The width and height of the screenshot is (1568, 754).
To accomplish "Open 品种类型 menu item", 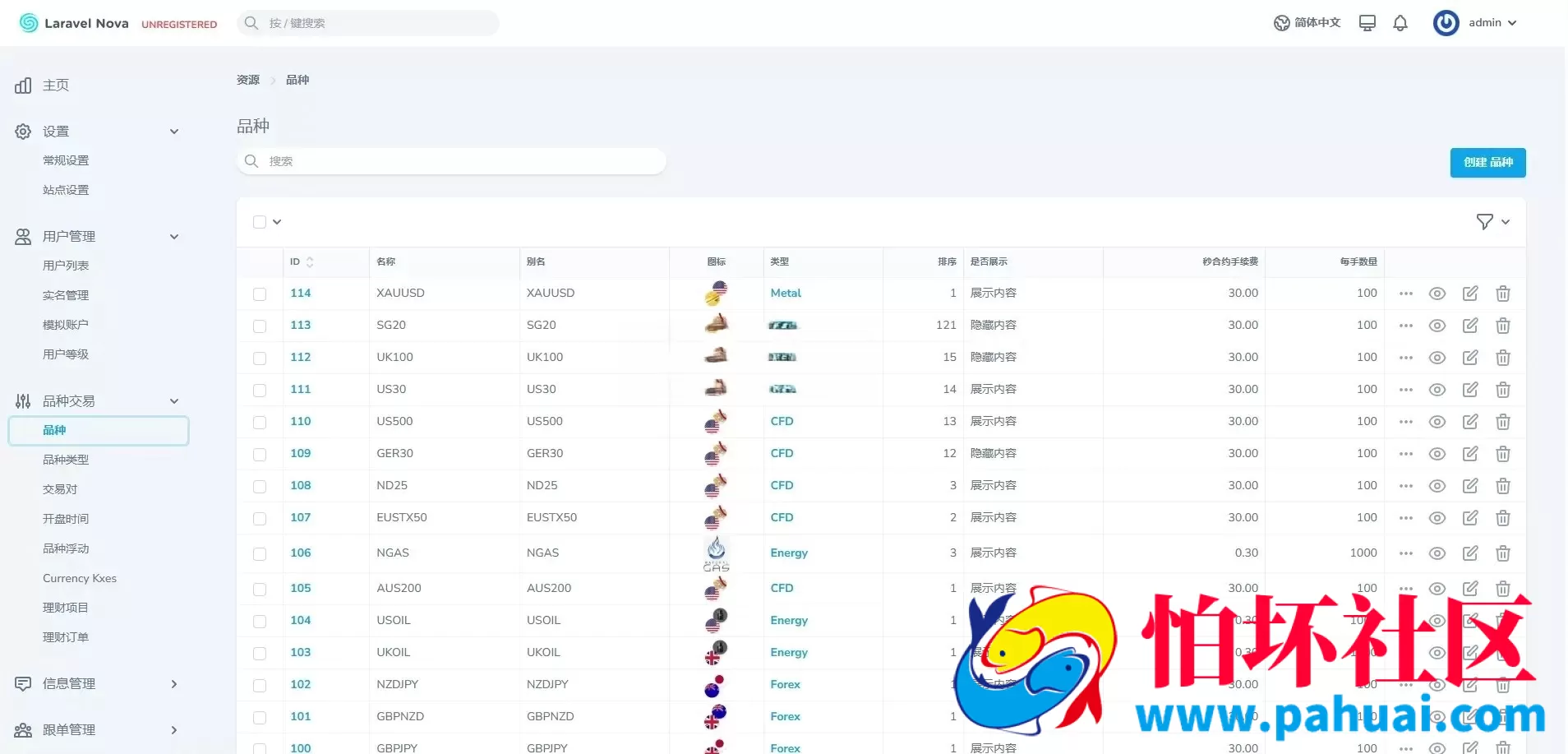I will coord(66,460).
